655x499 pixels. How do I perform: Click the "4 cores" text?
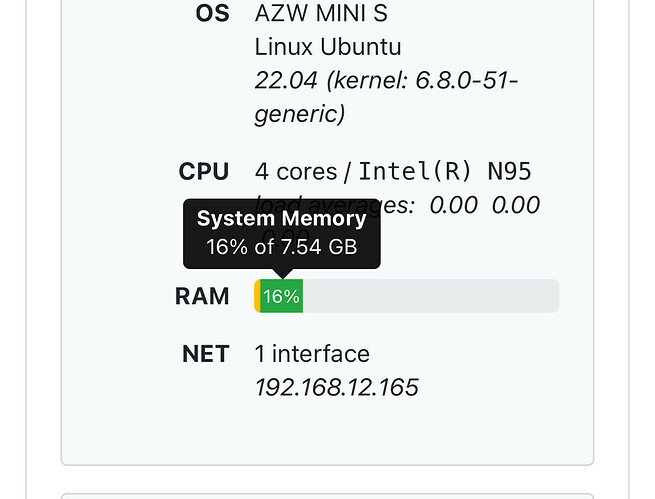(x=296, y=171)
